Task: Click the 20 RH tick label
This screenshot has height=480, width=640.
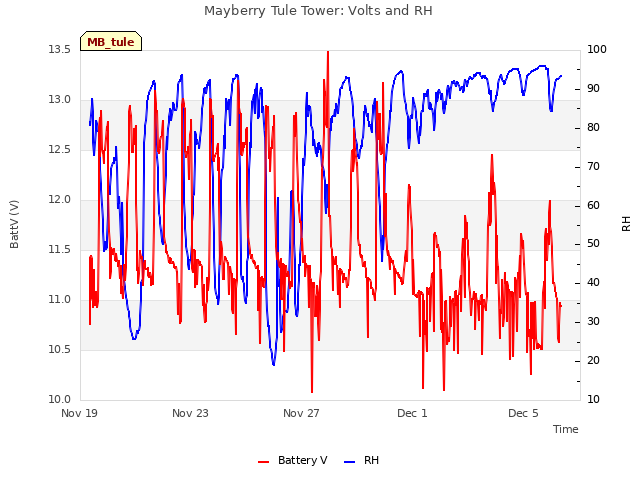Action: point(593,360)
